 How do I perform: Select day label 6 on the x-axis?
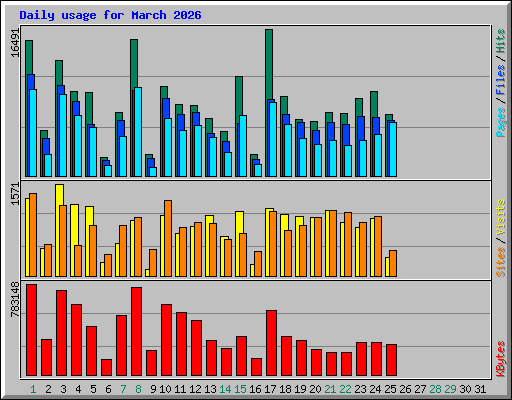[108, 389]
